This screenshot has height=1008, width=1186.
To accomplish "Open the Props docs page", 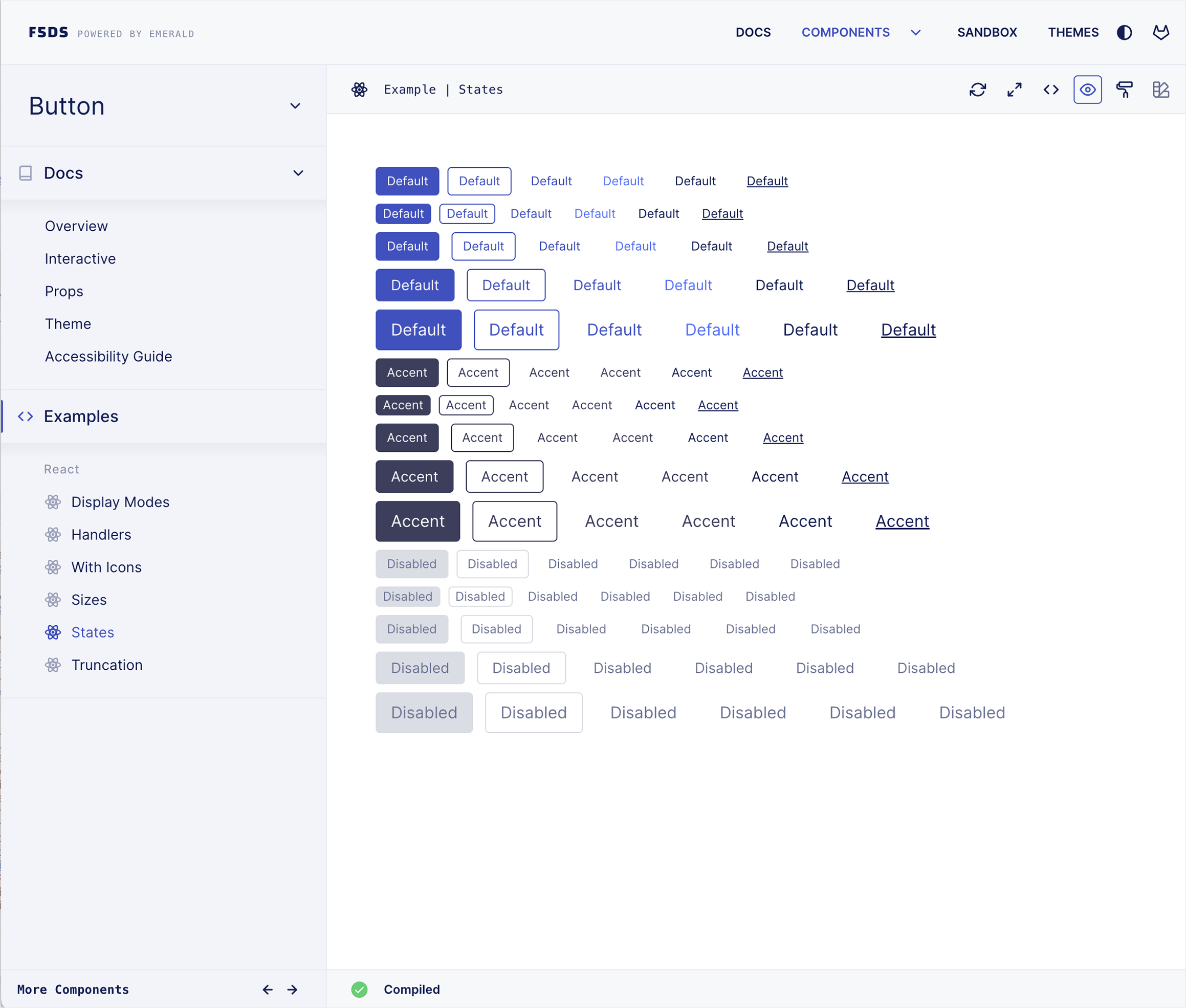I will [x=64, y=292].
